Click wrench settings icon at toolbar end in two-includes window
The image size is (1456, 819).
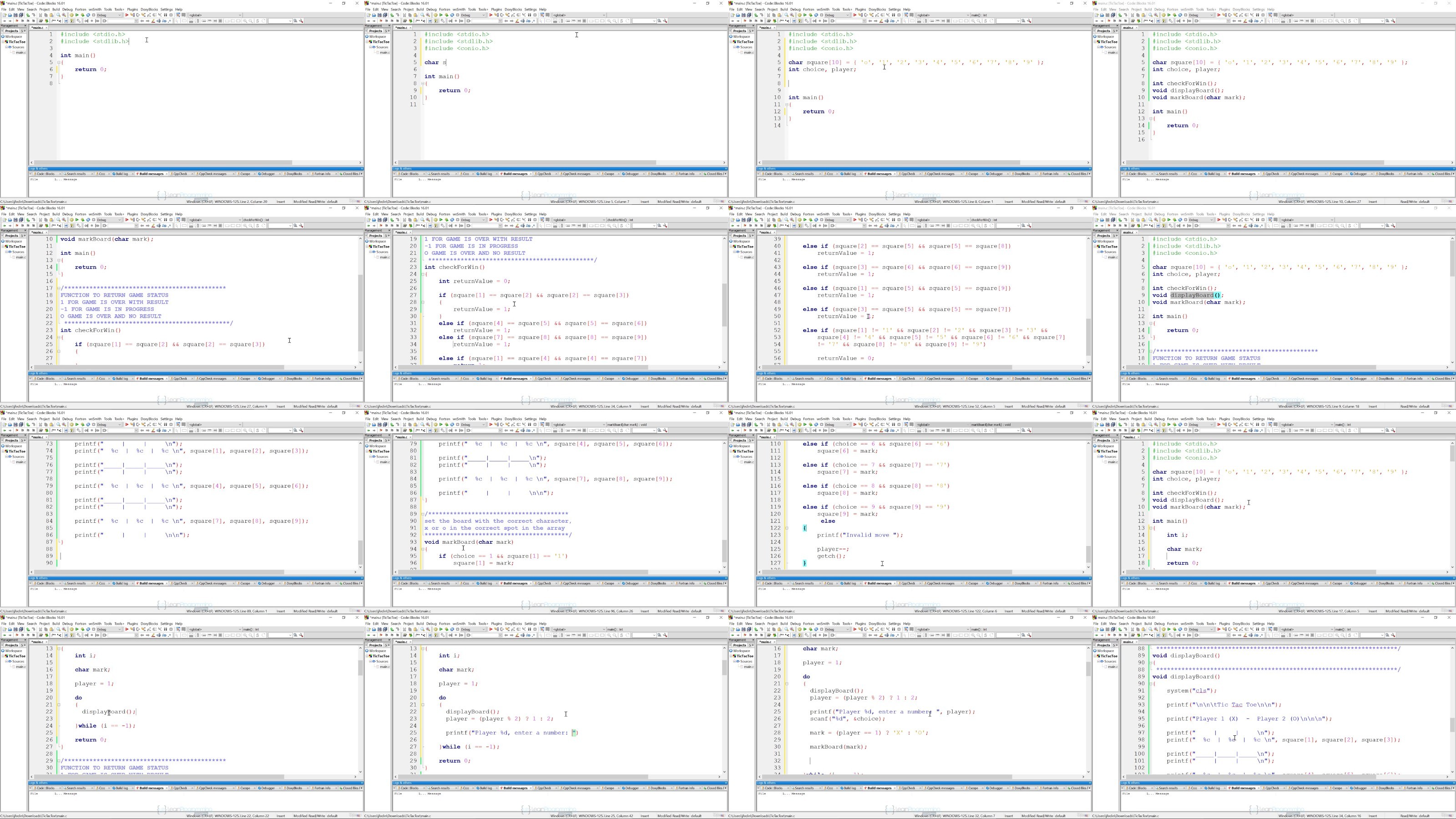[x=301, y=21]
